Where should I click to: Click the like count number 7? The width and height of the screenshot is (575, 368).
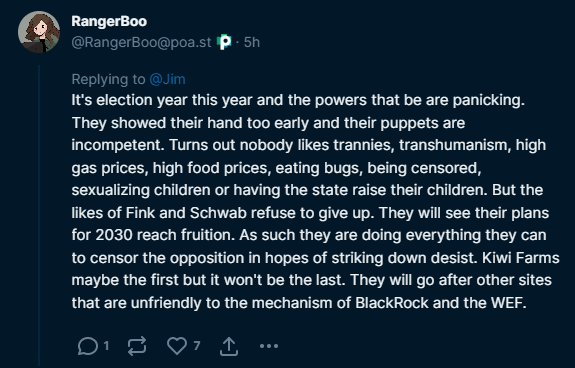(197, 346)
